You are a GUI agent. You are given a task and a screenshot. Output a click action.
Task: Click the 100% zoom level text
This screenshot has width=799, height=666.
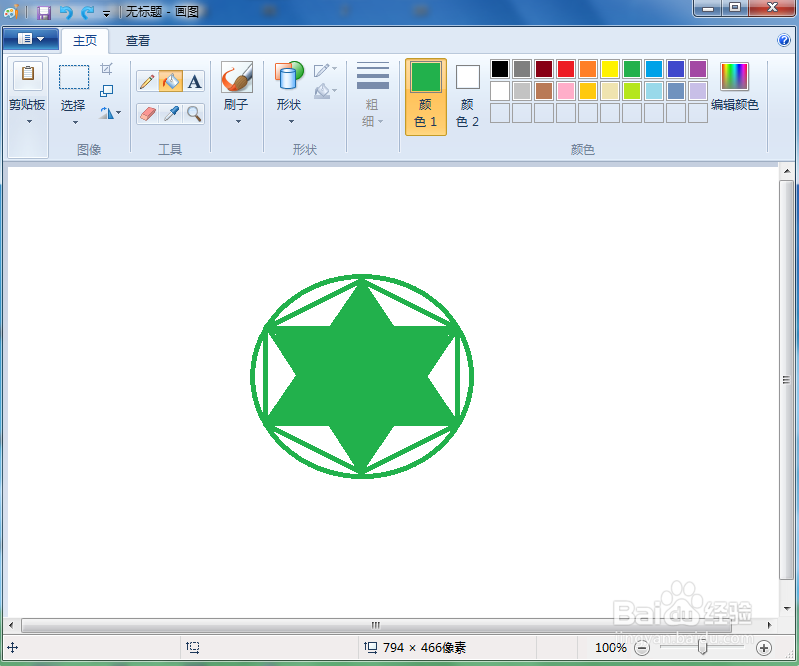point(611,648)
